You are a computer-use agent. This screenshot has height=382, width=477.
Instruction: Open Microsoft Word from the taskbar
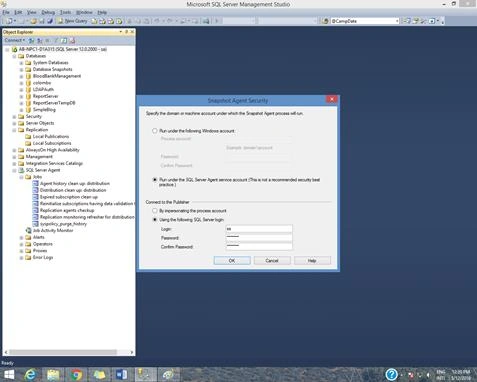(122, 375)
